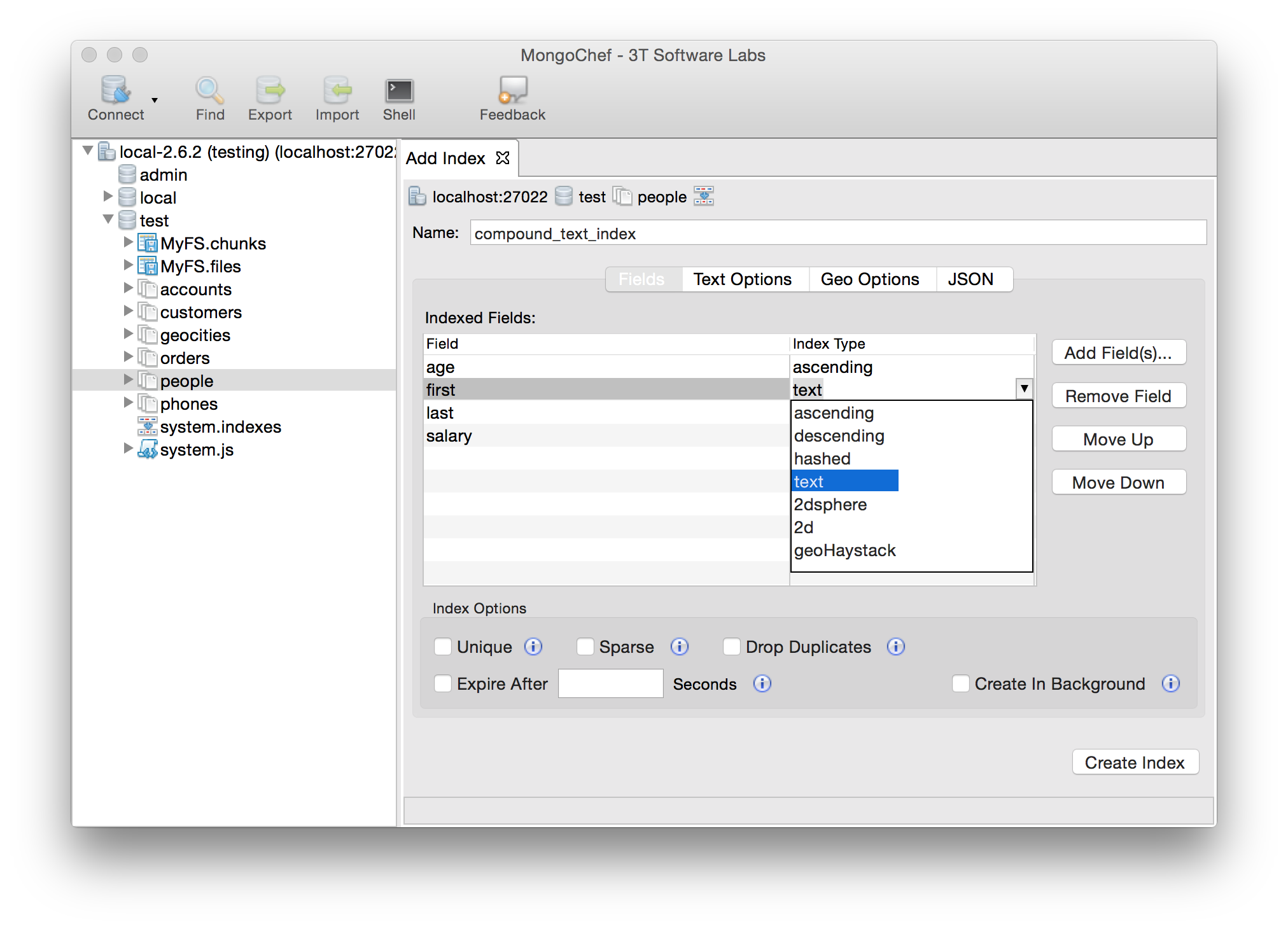
Task: Click the local database icon
Action: pos(127,197)
